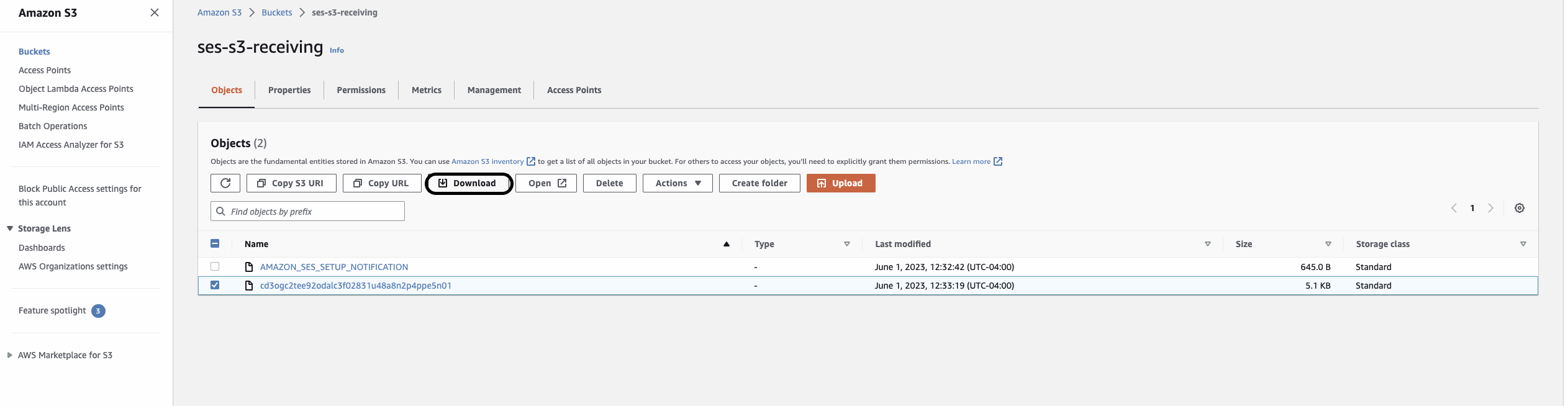Click the Type column sort arrow
The image size is (1568, 406).
(x=846, y=244)
